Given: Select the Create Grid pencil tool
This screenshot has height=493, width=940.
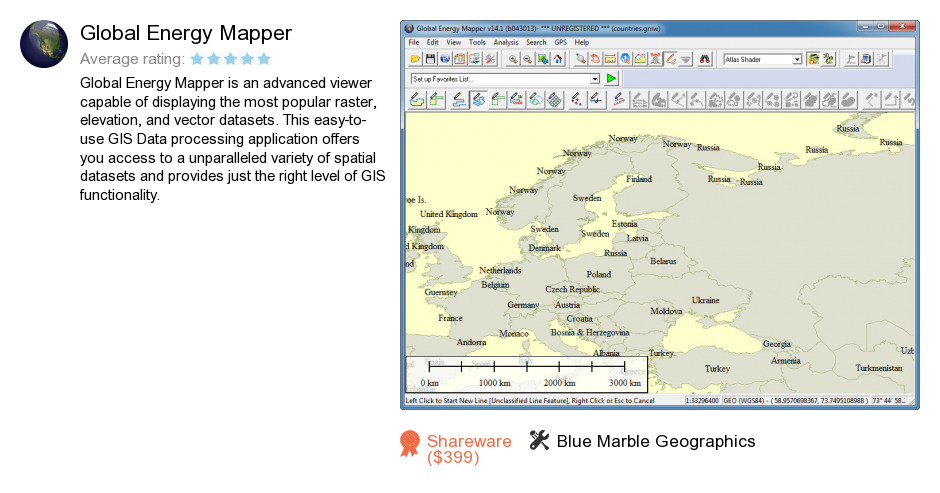Looking at the screenshot, I should coord(554,100).
